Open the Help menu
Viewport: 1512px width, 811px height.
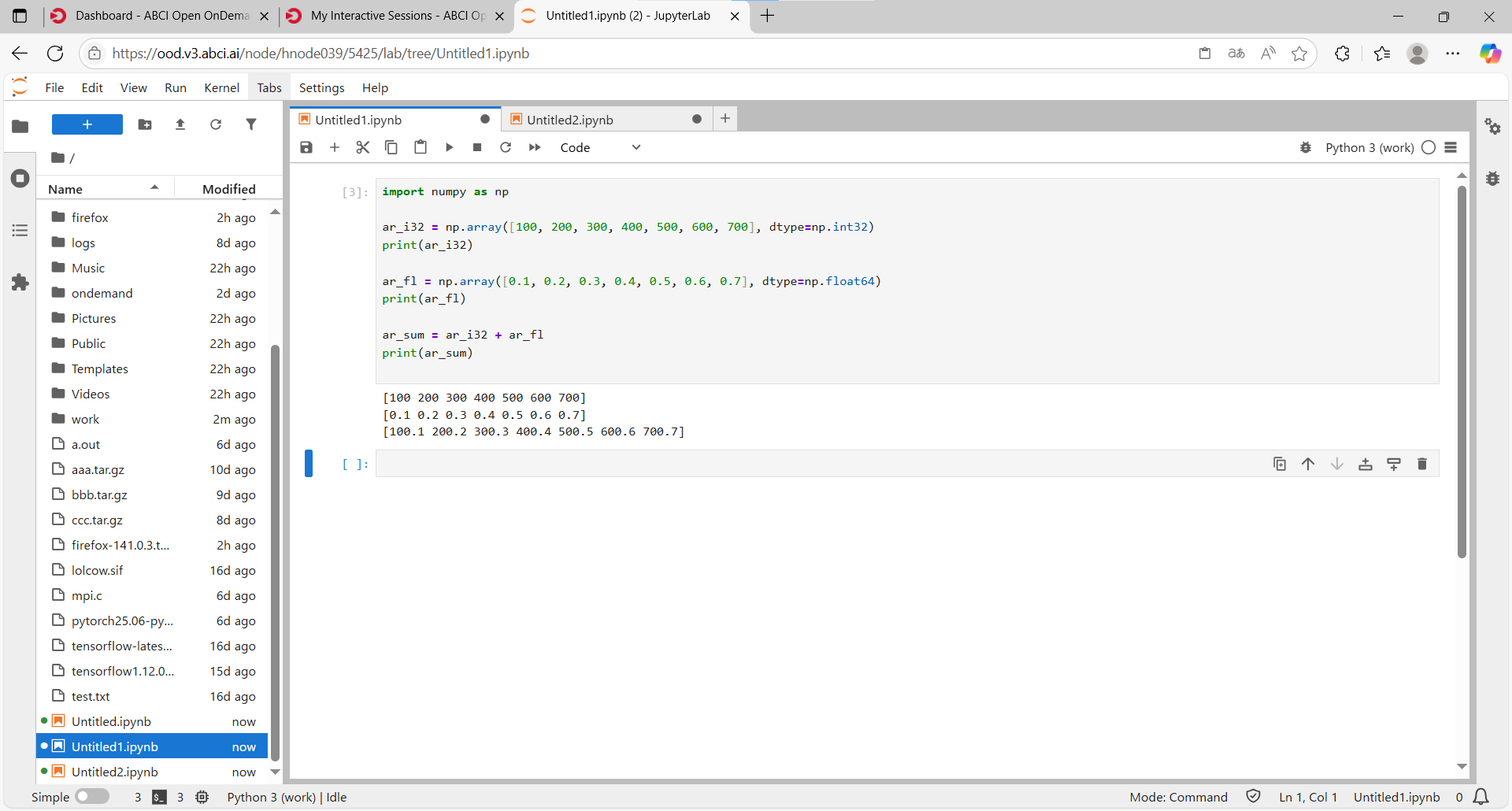[x=375, y=87]
